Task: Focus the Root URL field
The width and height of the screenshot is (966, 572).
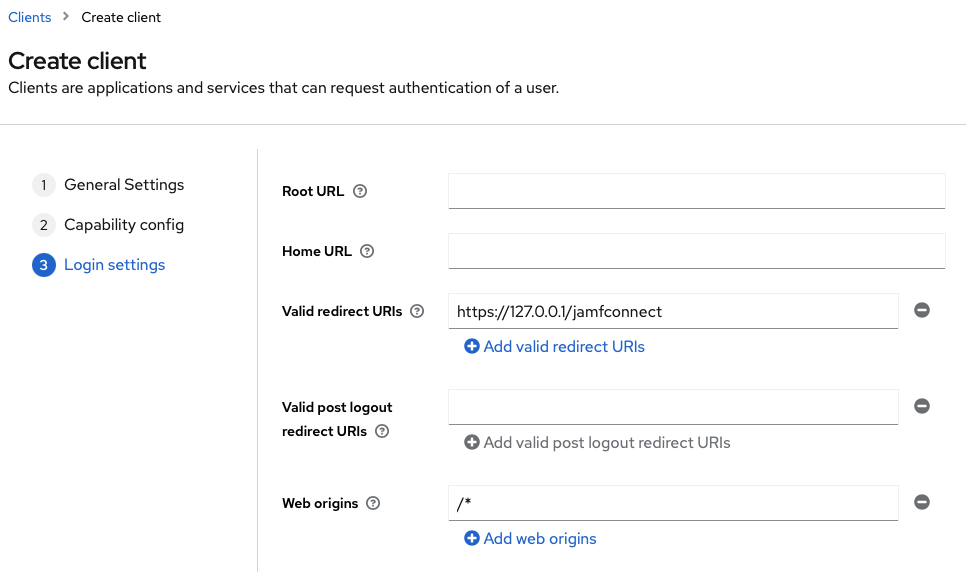Action: (x=697, y=191)
